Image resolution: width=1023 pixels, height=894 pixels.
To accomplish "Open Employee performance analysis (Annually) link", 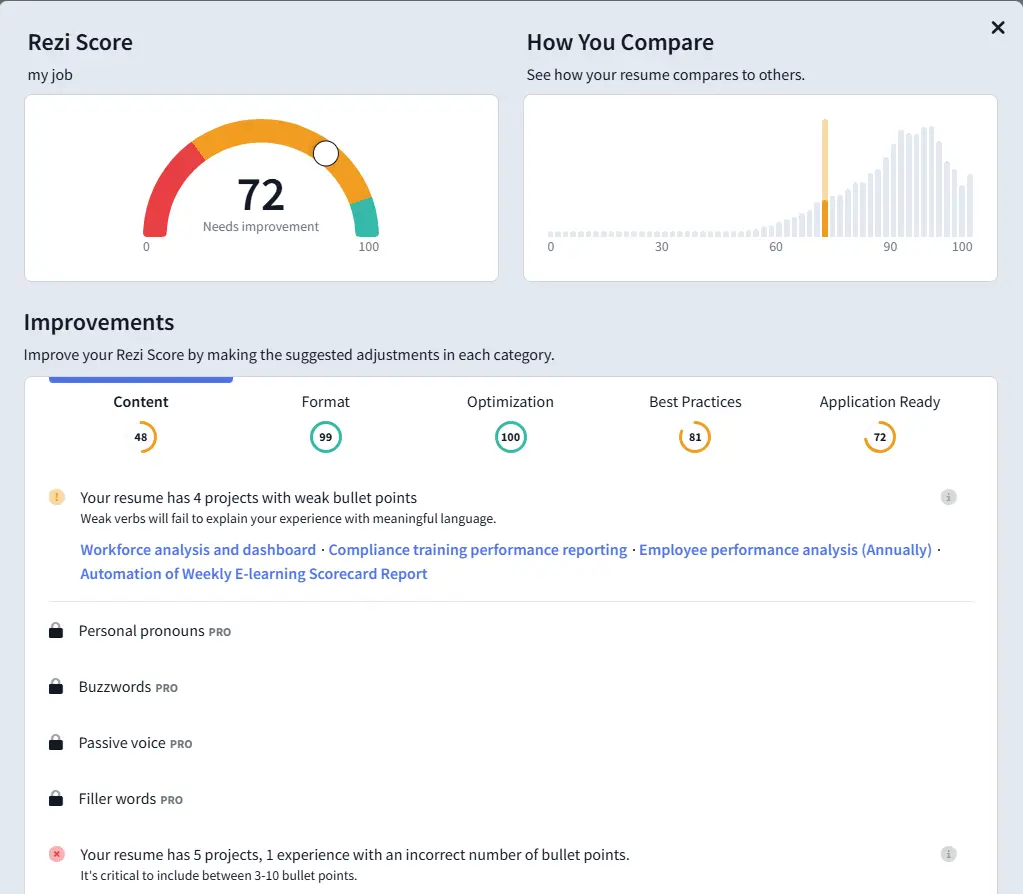I will (786, 550).
